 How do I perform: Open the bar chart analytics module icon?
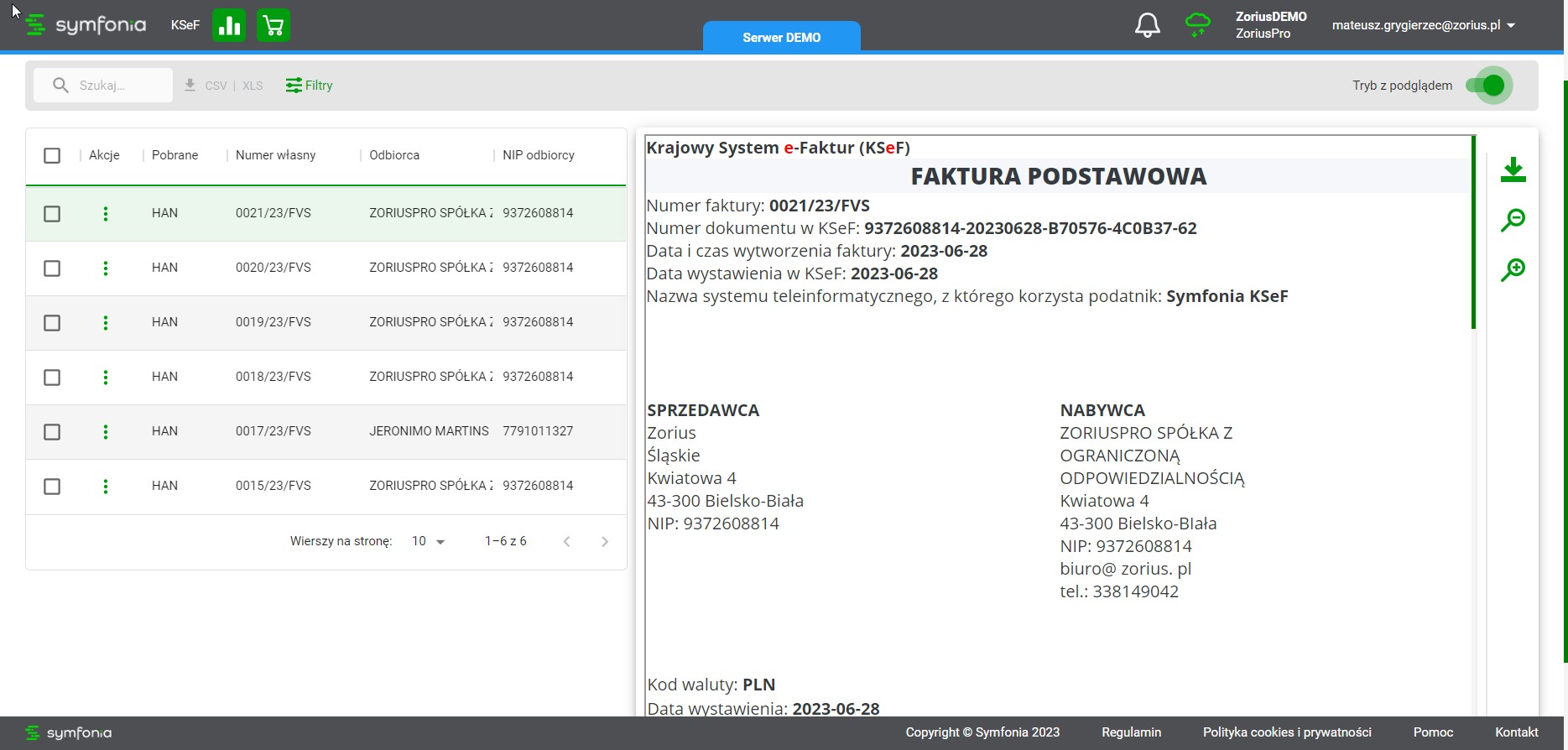[x=229, y=25]
